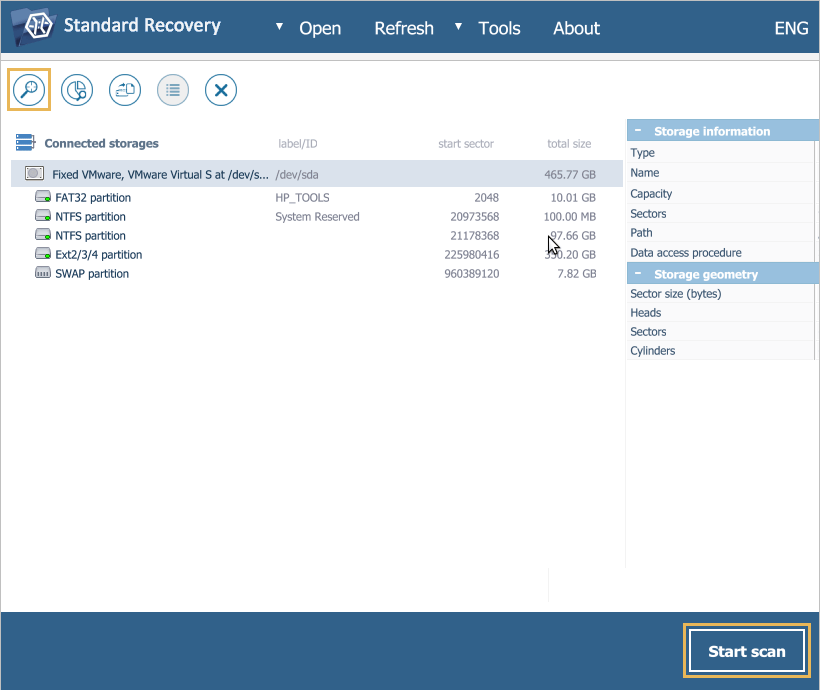Click the SWAP partition memory icon
820x690 pixels.
click(x=43, y=273)
